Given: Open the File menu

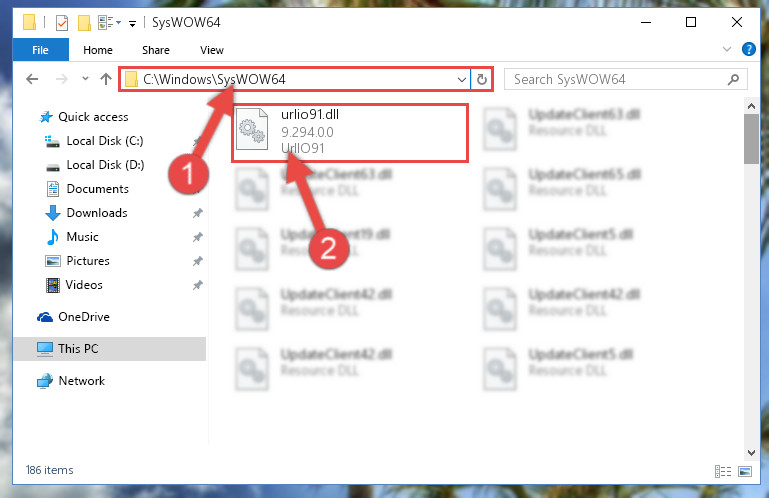Looking at the screenshot, I should pyautogui.click(x=41, y=50).
